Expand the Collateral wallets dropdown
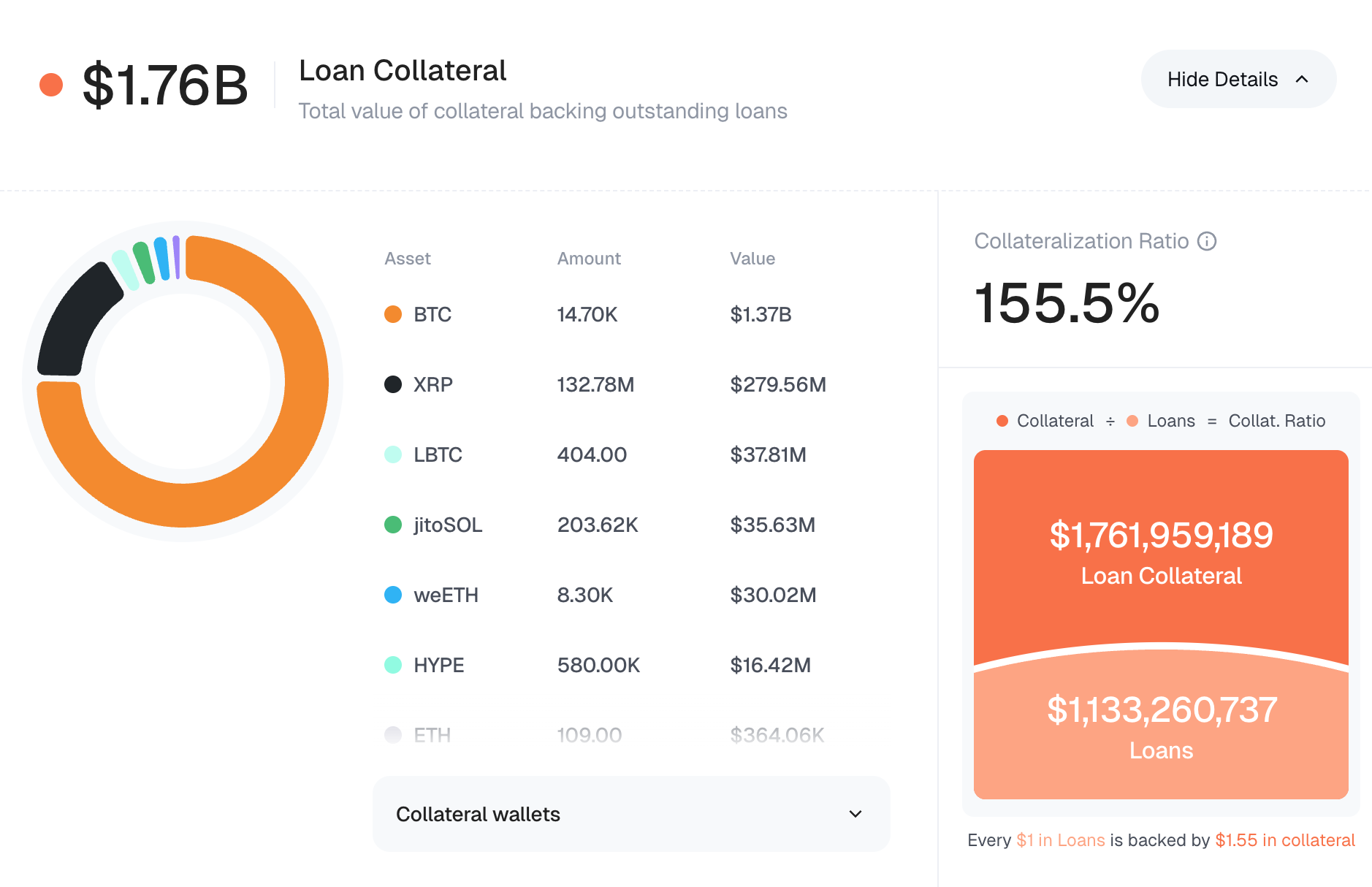This screenshot has width=1372, height=887. [x=631, y=814]
